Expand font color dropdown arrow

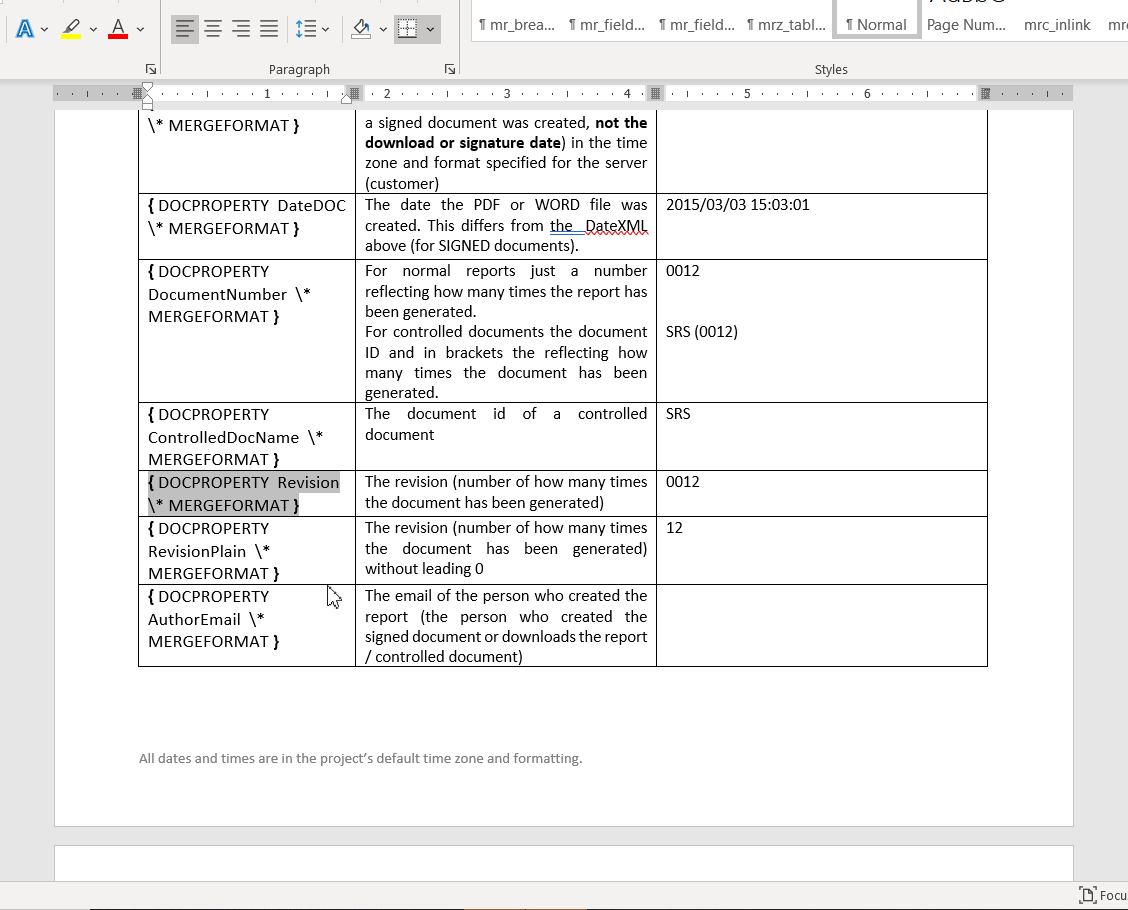(x=140, y=29)
